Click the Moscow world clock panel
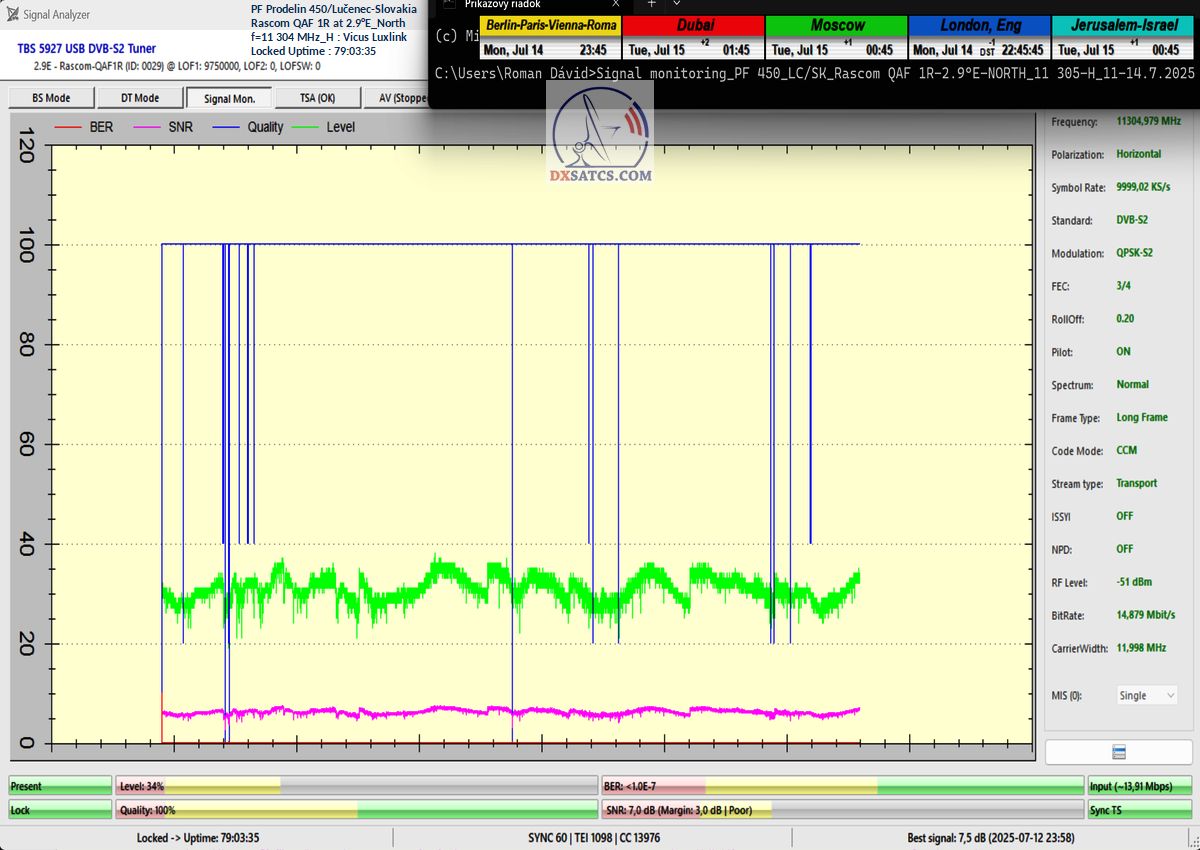 point(837,37)
